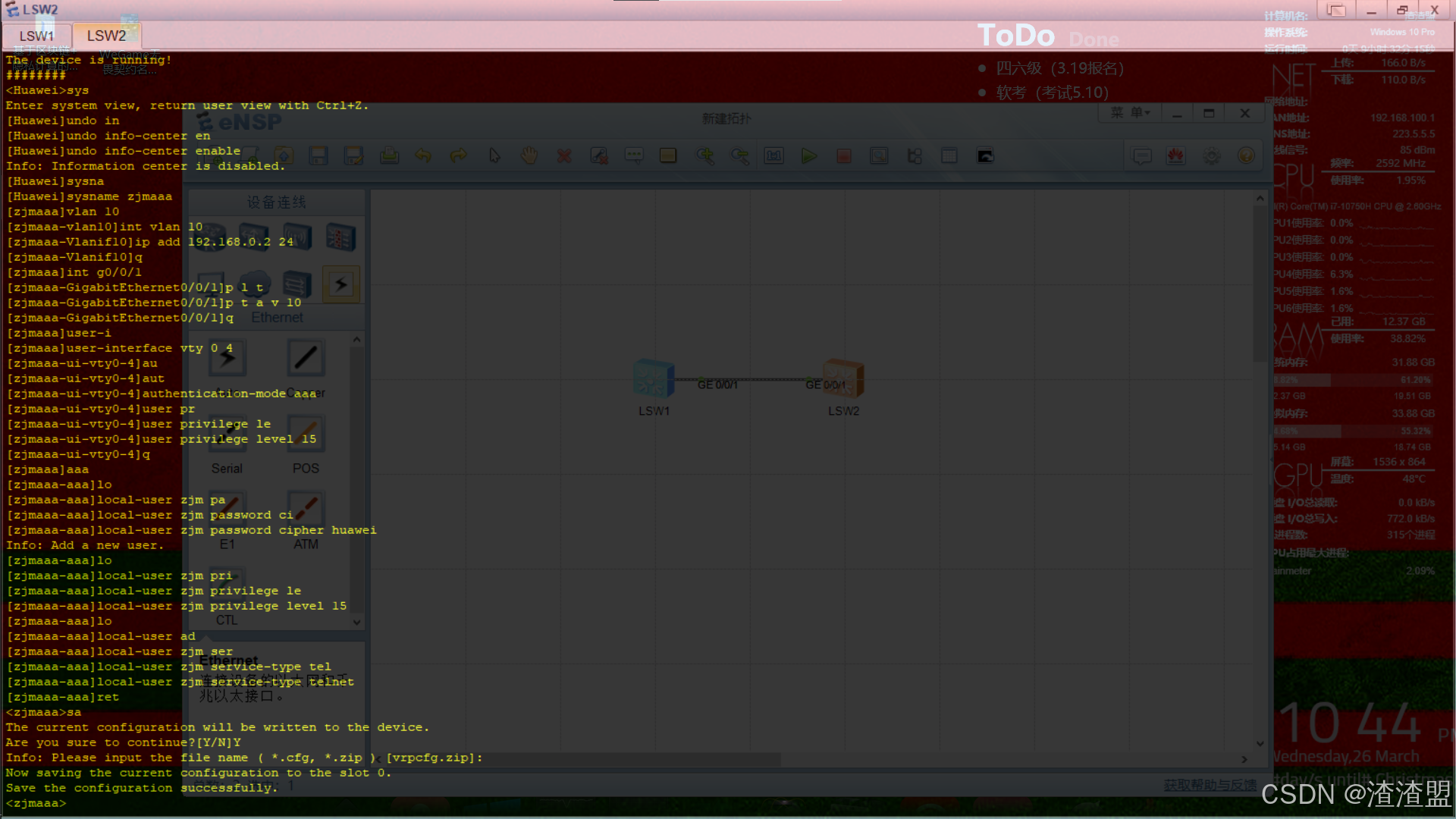The width and height of the screenshot is (1456, 819).
Task: Click the save topology icon in eNSP
Action: pos(318,156)
